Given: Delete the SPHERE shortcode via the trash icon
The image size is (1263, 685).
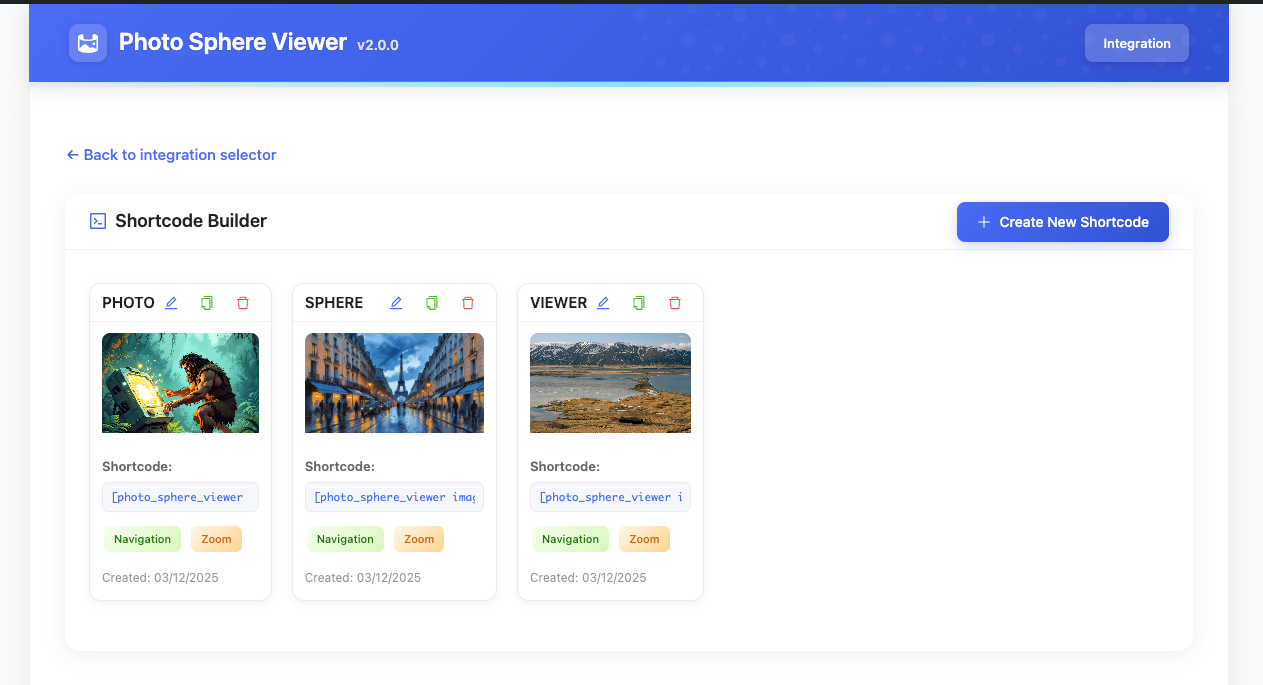Looking at the screenshot, I should 468,302.
